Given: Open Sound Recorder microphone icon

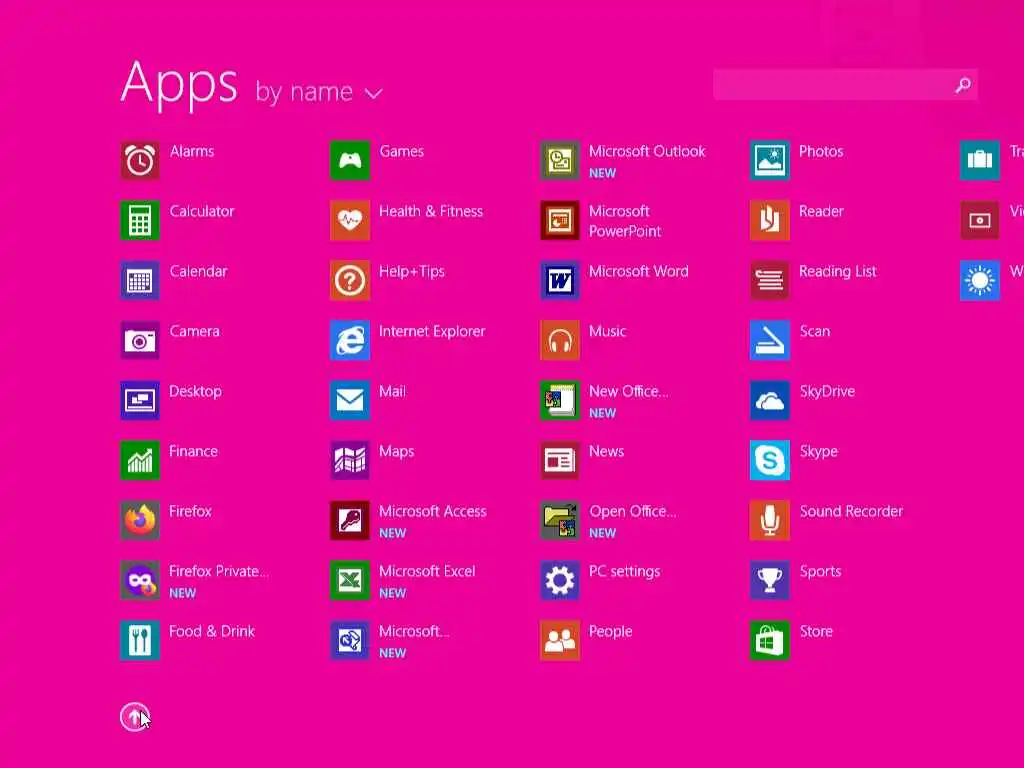Looking at the screenshot, I should click(x=770, y=520).
